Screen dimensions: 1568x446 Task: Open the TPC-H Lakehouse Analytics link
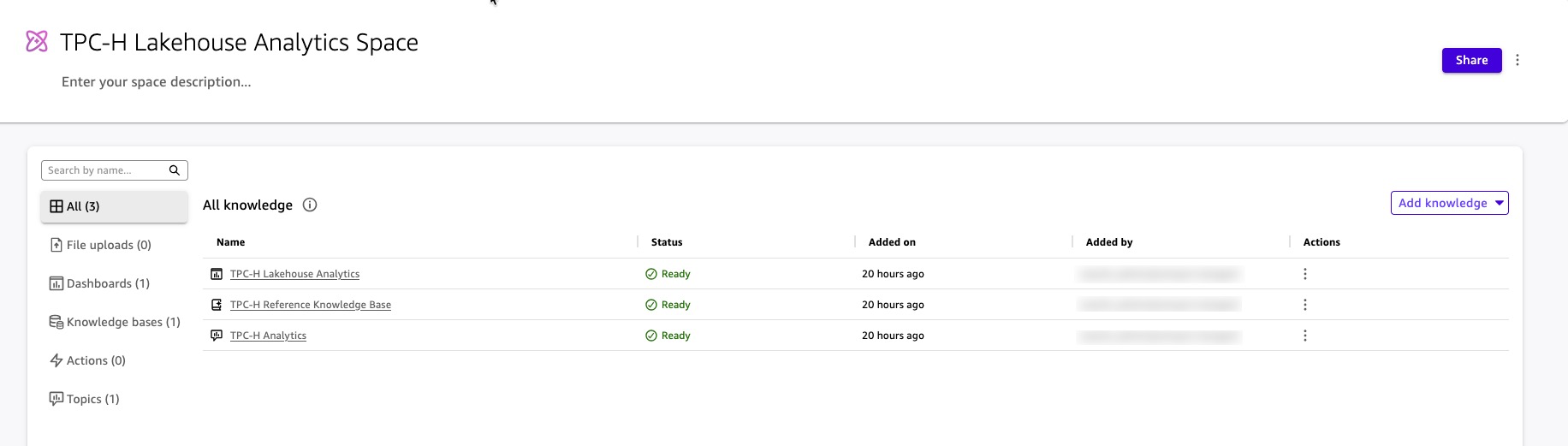294,274
